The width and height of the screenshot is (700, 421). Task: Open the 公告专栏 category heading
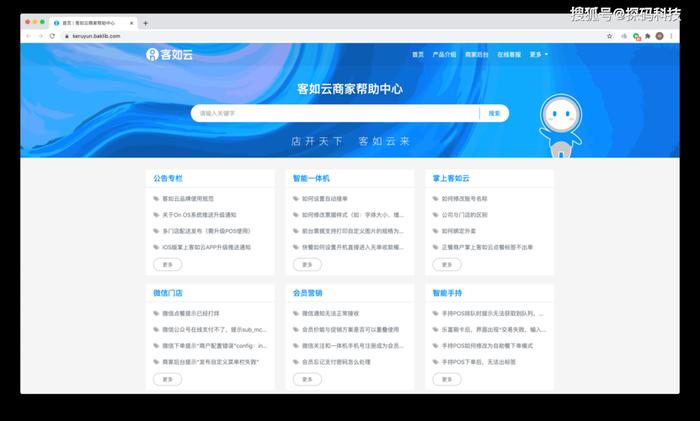click(168, 179)
